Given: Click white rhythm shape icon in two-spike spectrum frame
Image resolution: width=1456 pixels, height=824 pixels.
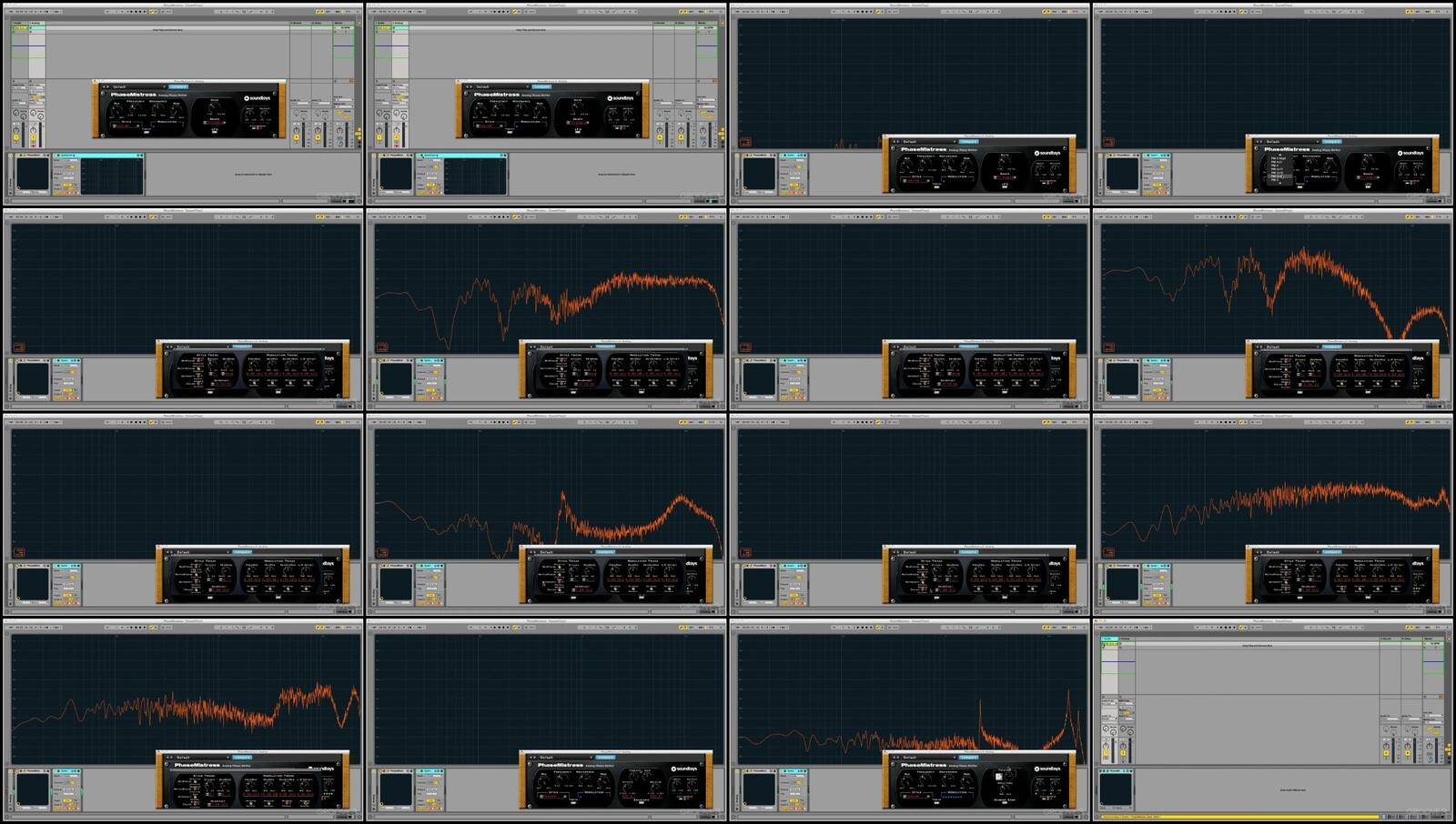Looking at the screenshot, I should [x=999, y=776].
